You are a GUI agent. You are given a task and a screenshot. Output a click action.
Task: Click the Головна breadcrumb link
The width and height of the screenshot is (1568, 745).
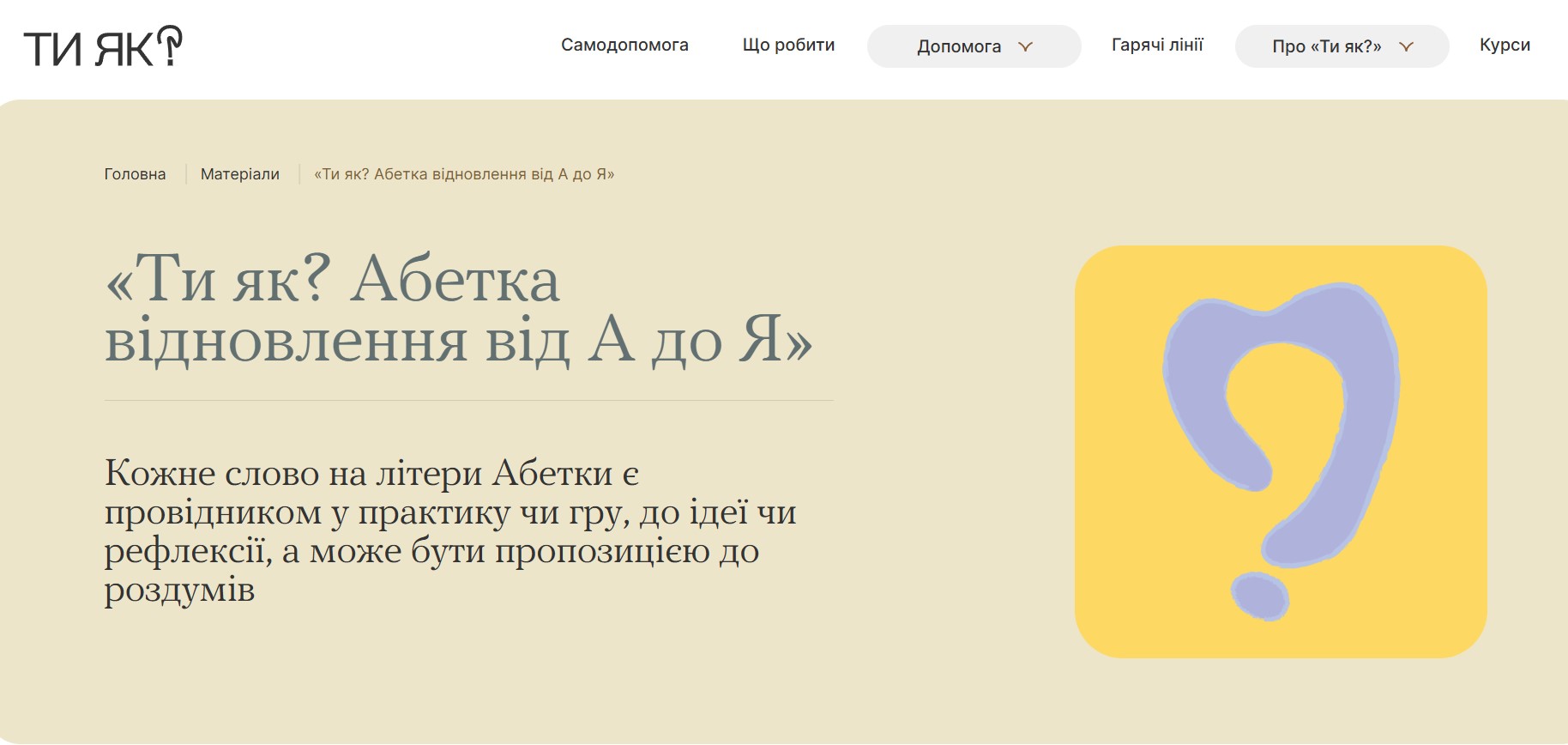point(135,174)
